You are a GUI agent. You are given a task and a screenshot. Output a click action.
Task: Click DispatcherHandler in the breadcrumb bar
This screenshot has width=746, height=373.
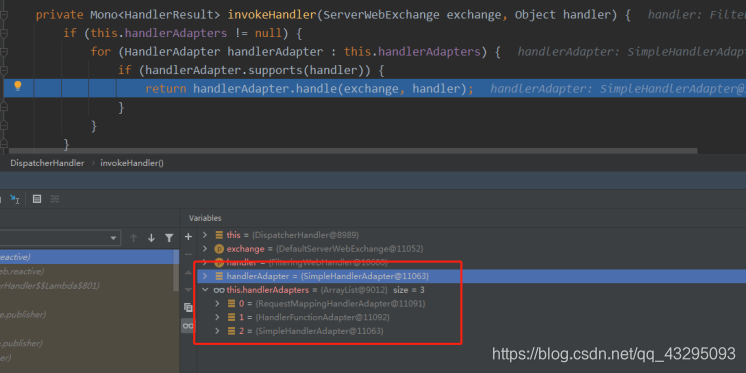pyautogui.click(x=47, y=163)
